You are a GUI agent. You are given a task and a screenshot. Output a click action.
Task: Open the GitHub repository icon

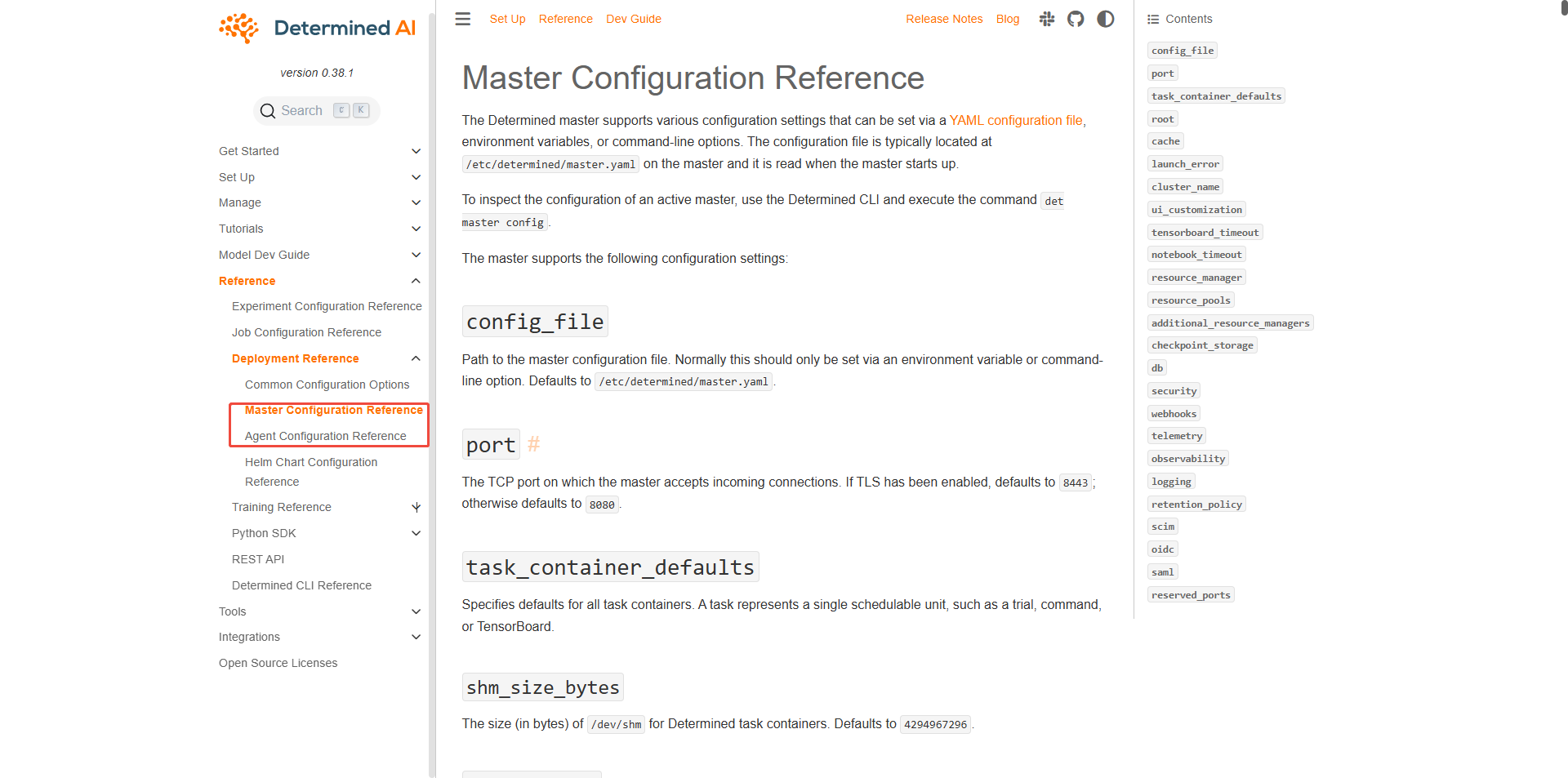click(1076, 19)
